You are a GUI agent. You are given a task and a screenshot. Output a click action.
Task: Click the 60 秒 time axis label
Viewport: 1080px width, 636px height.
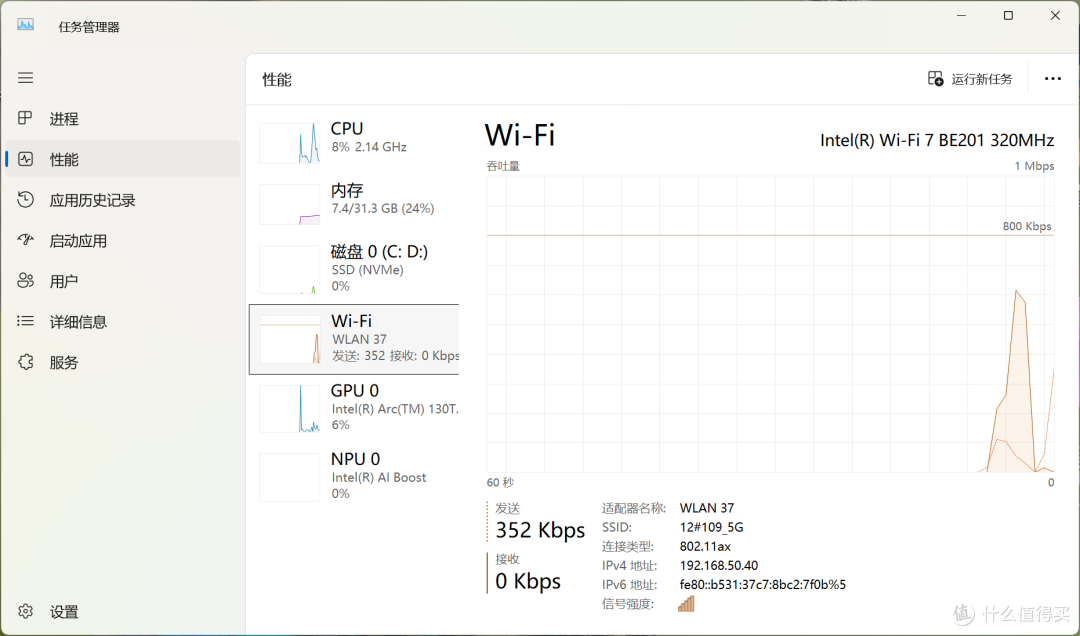point(500,482)
